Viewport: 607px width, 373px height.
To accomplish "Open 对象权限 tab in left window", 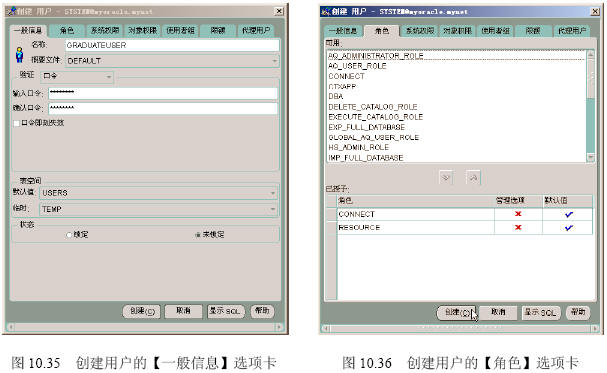I will coord(142,30).
